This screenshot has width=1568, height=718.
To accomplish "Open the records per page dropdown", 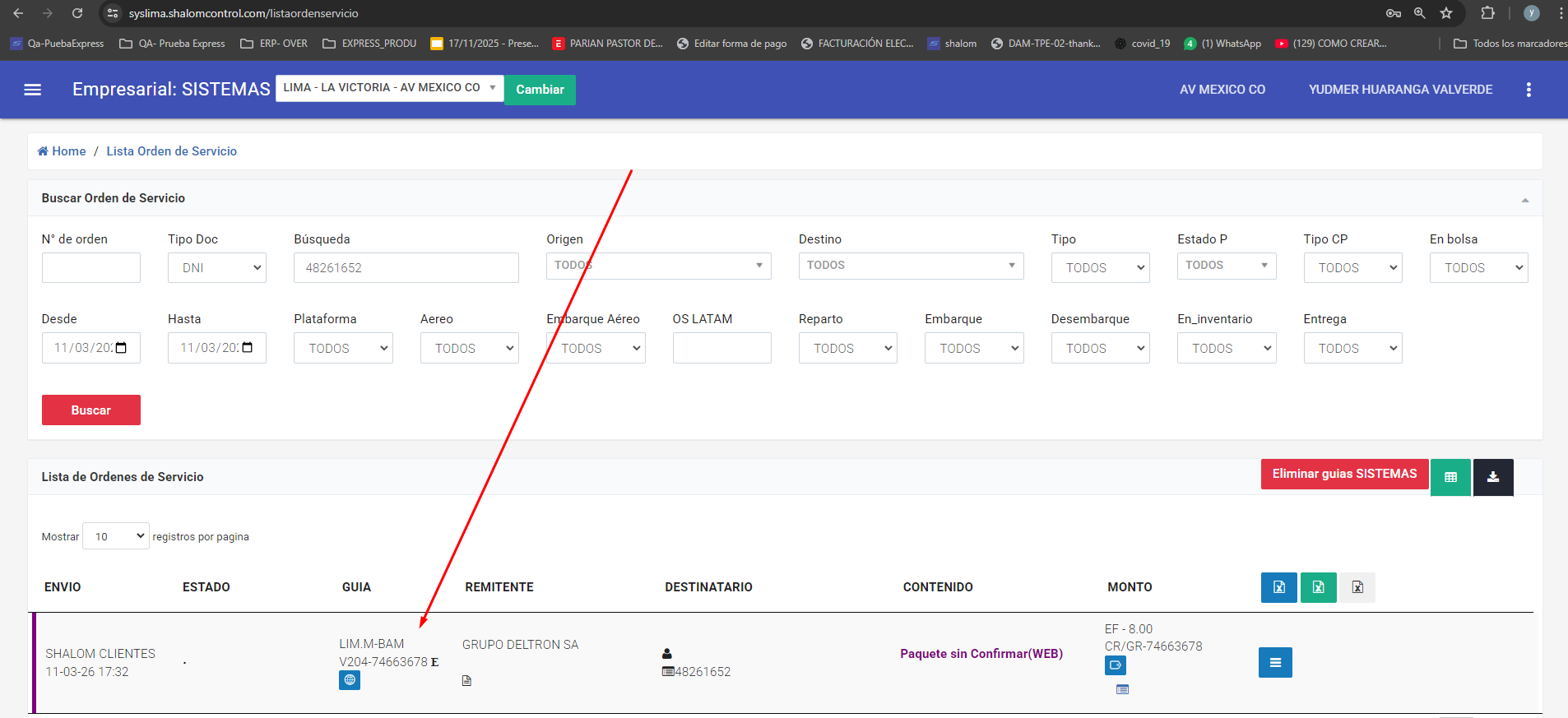I will point(116,536).
